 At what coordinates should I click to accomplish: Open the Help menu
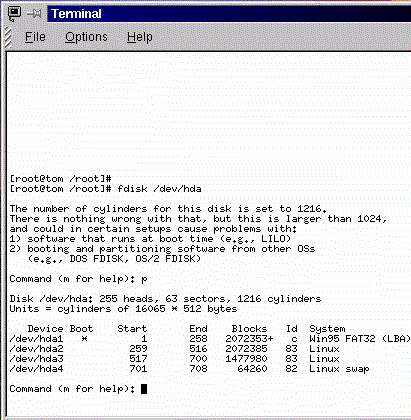[140, 37]
